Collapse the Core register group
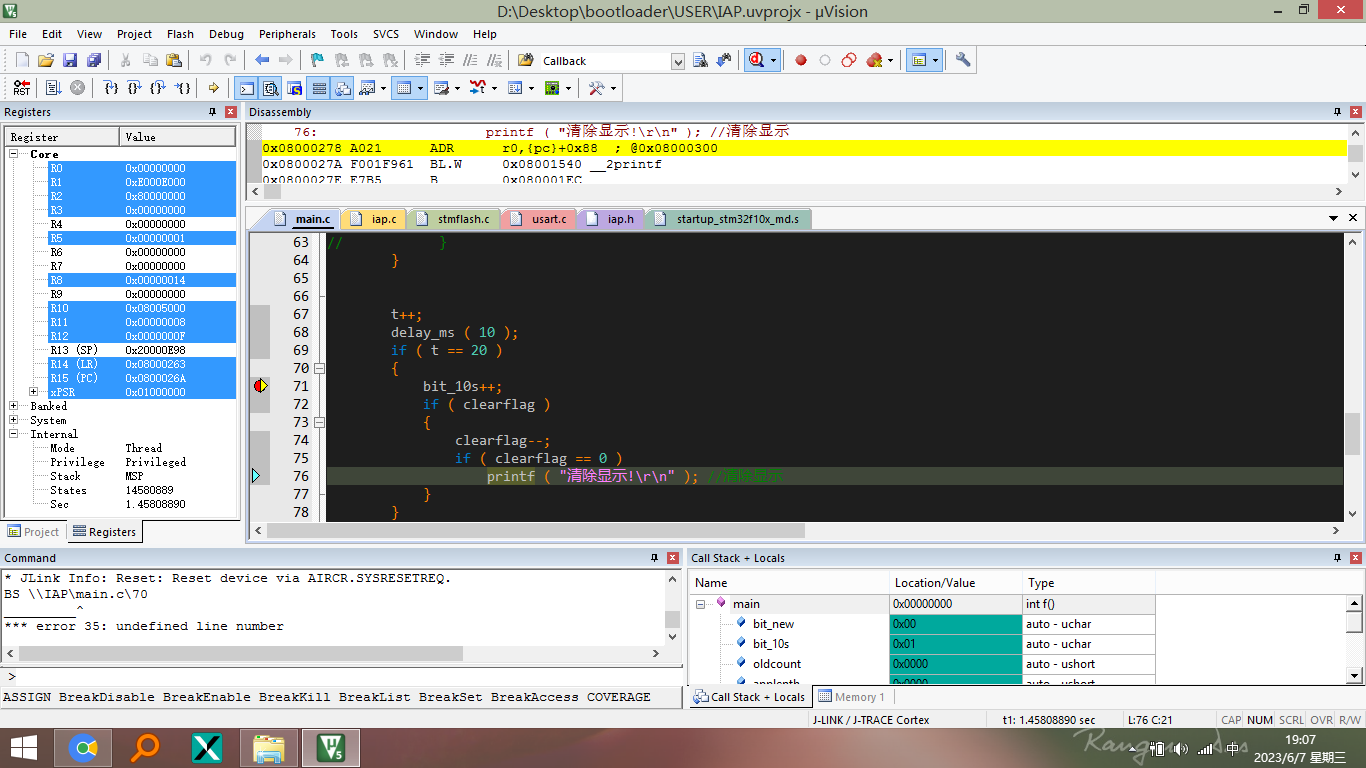The image size is (1366, 768). (x=15, y=154)
